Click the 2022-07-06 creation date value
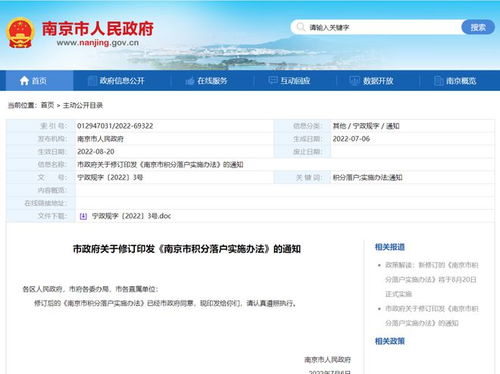This screenshot has width=500, height=374. (x=351, y=139)
